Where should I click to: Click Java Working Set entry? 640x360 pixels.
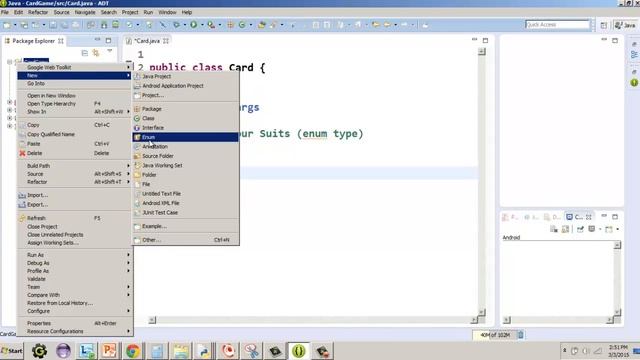click(x=185, y=165)
